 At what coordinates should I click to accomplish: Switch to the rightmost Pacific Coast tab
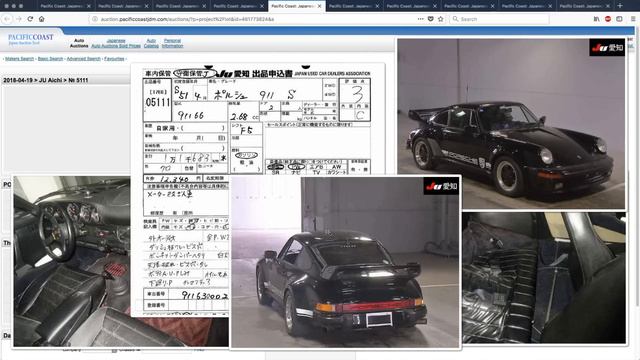pos(584,6)
